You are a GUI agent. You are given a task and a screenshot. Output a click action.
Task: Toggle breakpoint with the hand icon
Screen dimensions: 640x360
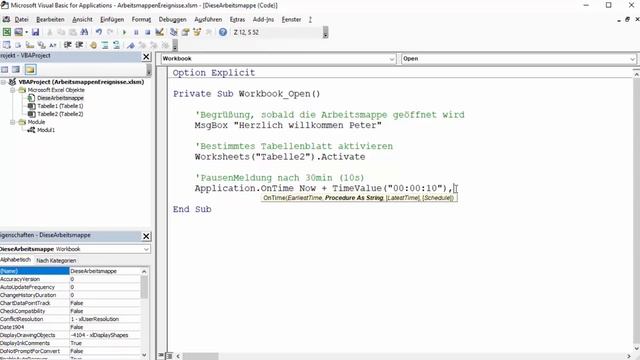point(93,45)
